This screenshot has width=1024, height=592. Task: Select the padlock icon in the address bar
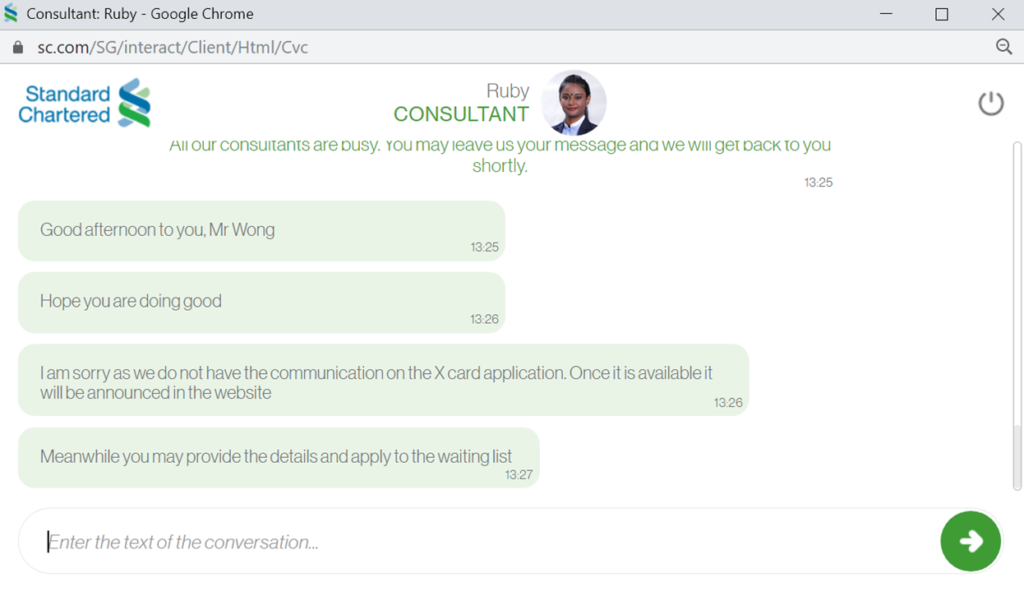pyautogui.click(x=16, y=46)
